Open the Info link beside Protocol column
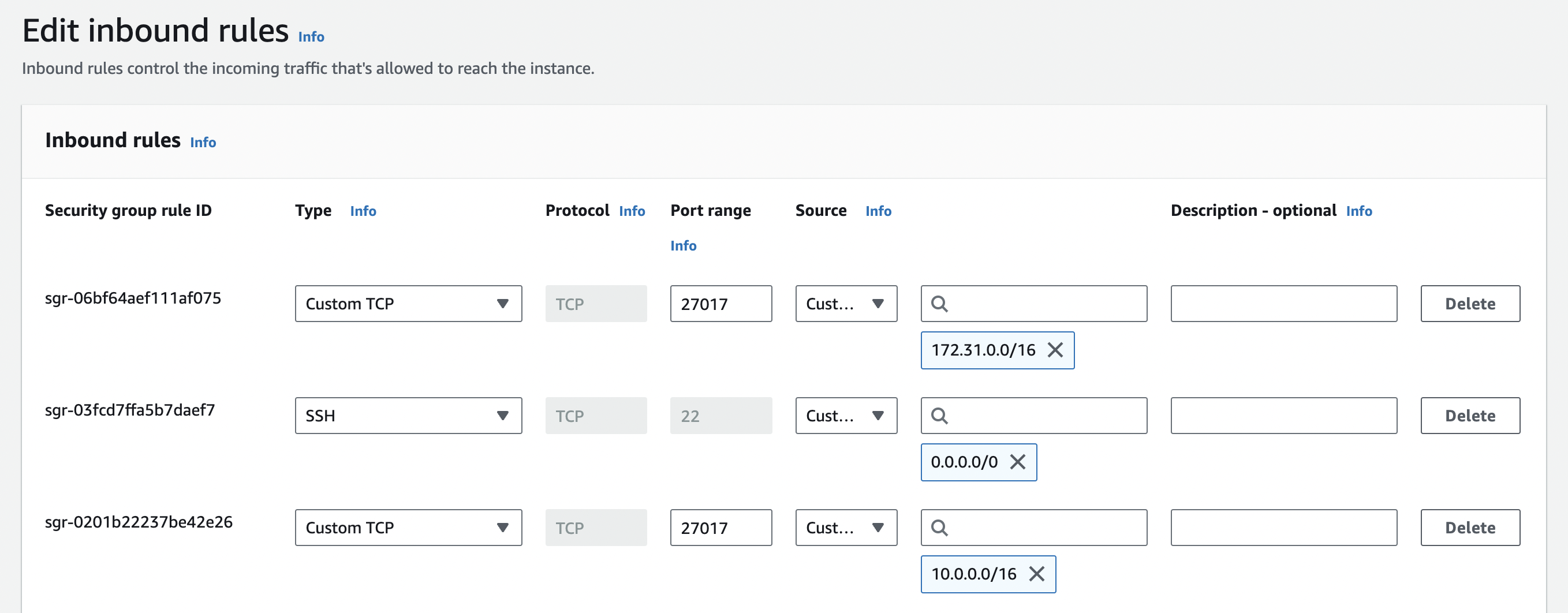This screenshot has height=613, width=1568. click(x=631, y=211)
